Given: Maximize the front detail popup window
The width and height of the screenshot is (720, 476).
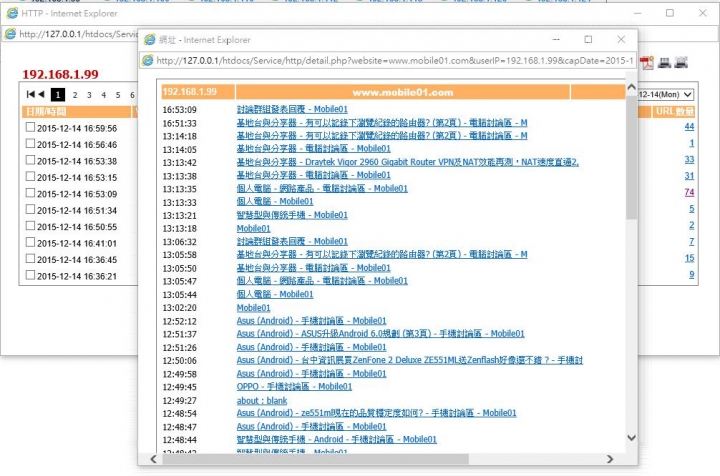Looking at the screenshot, I should [588, 39].
